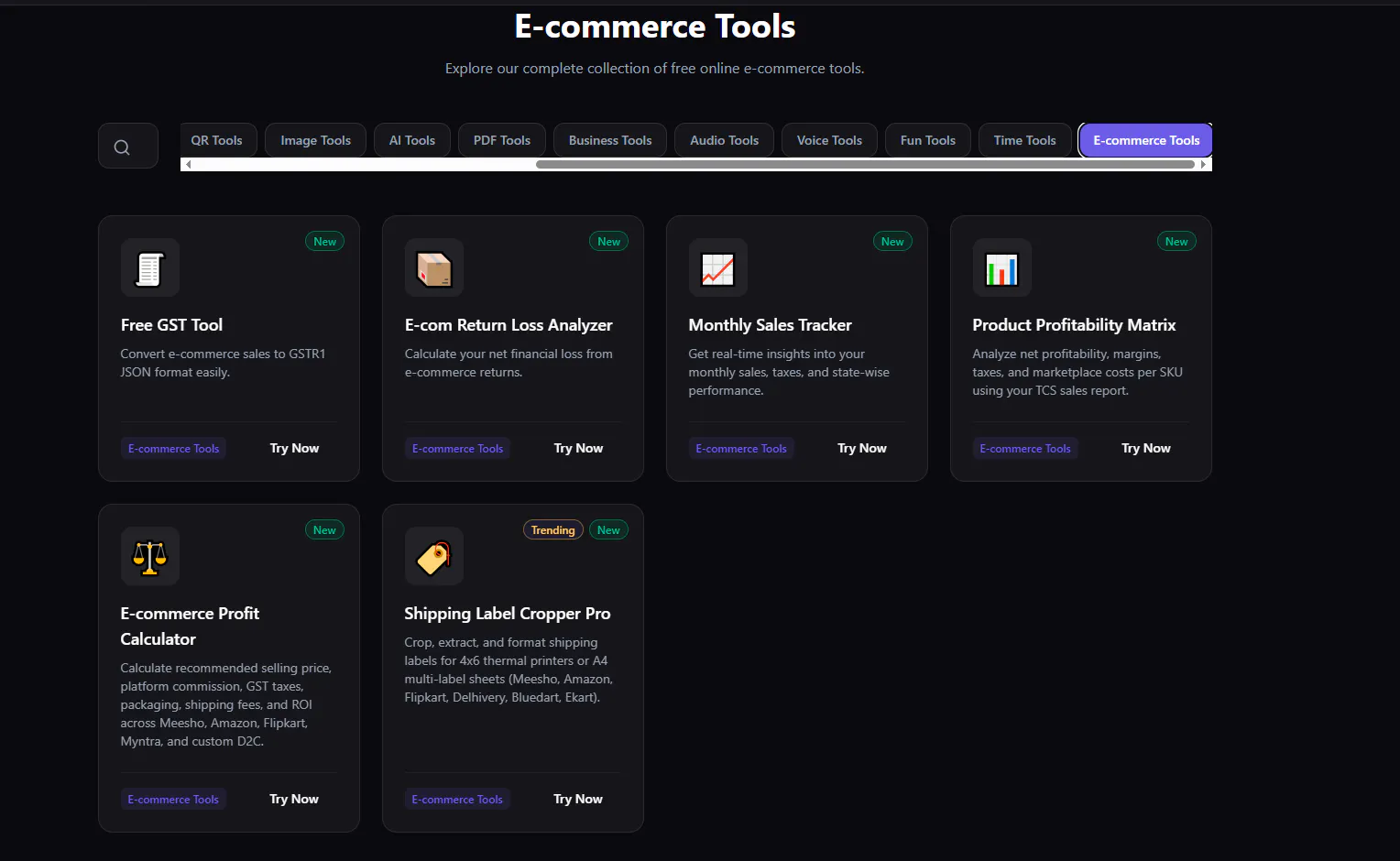This screenshot has width=1400, height=861.
Task: Click 'Crop, extract, and format shipping' description
Action: coord(509,670)
